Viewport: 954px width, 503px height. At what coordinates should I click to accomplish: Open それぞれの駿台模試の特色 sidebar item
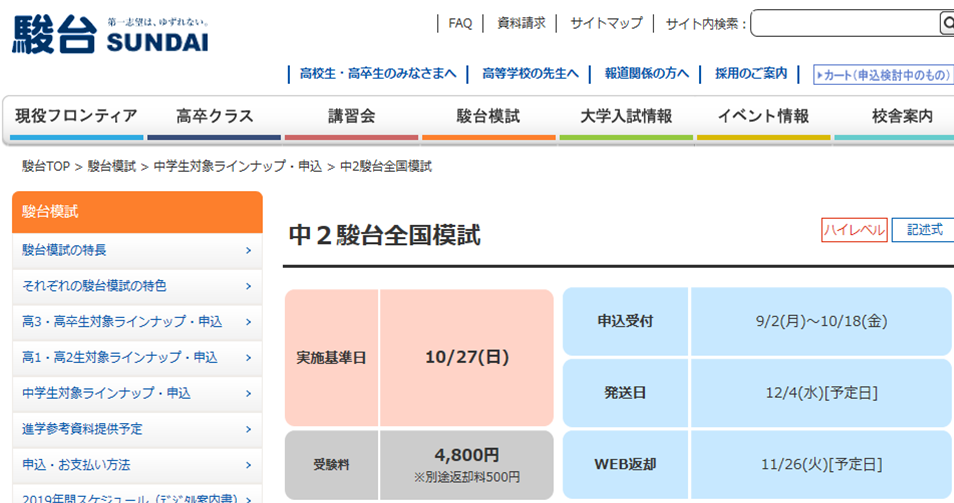coord(138,286)
